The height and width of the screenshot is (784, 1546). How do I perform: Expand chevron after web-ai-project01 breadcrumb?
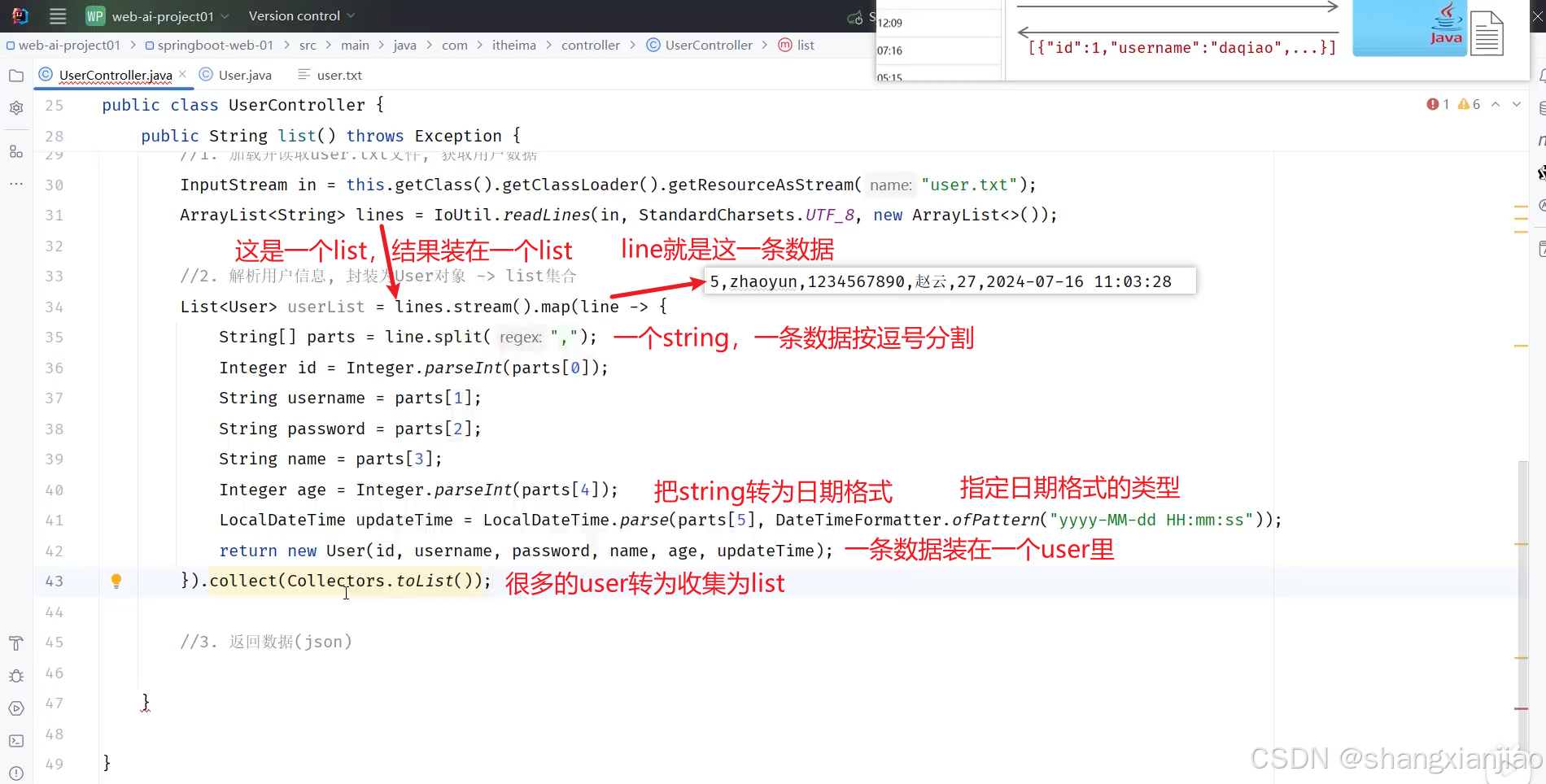pos(133,46)
